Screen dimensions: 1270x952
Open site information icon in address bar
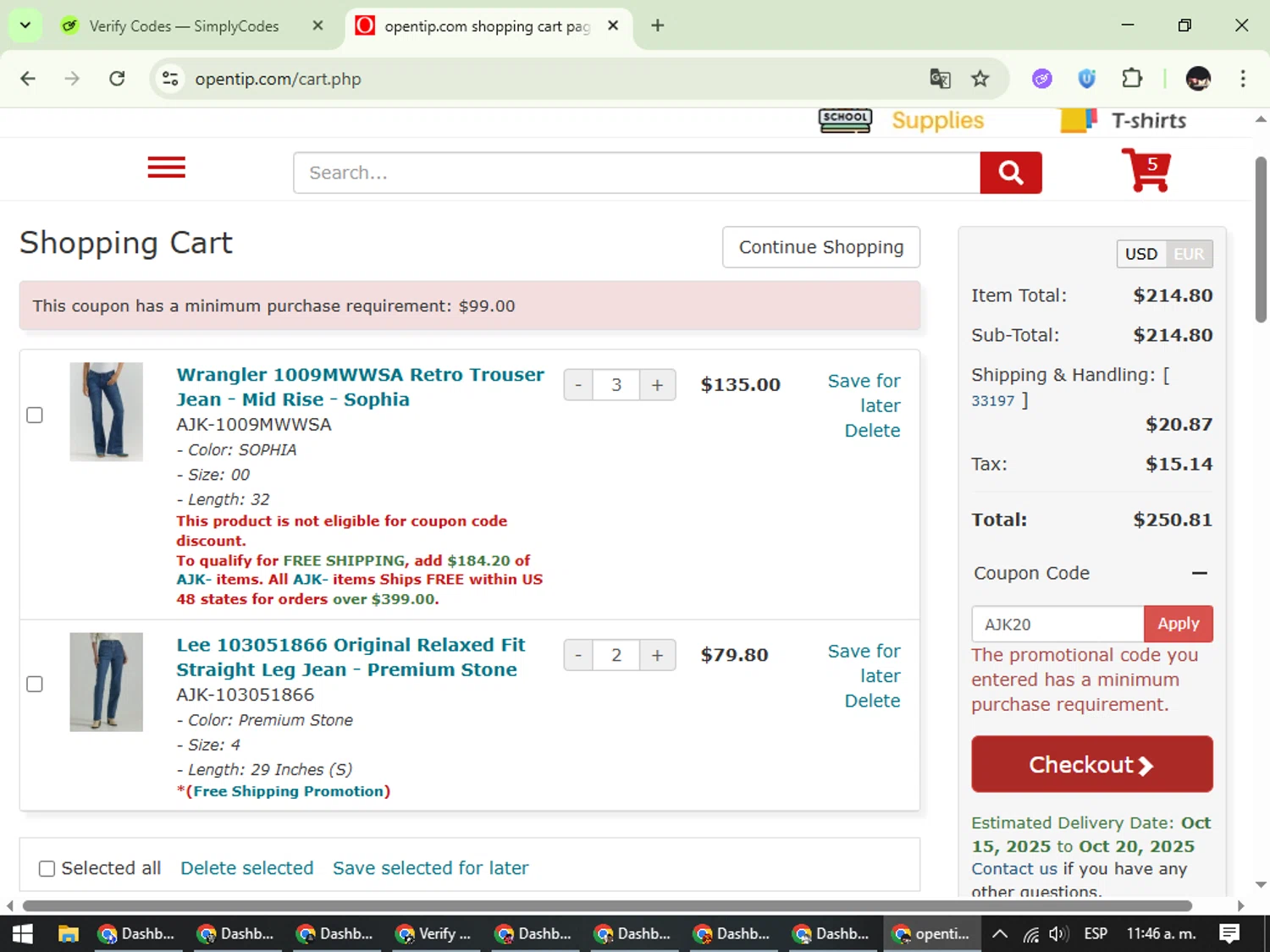(170, 79)
